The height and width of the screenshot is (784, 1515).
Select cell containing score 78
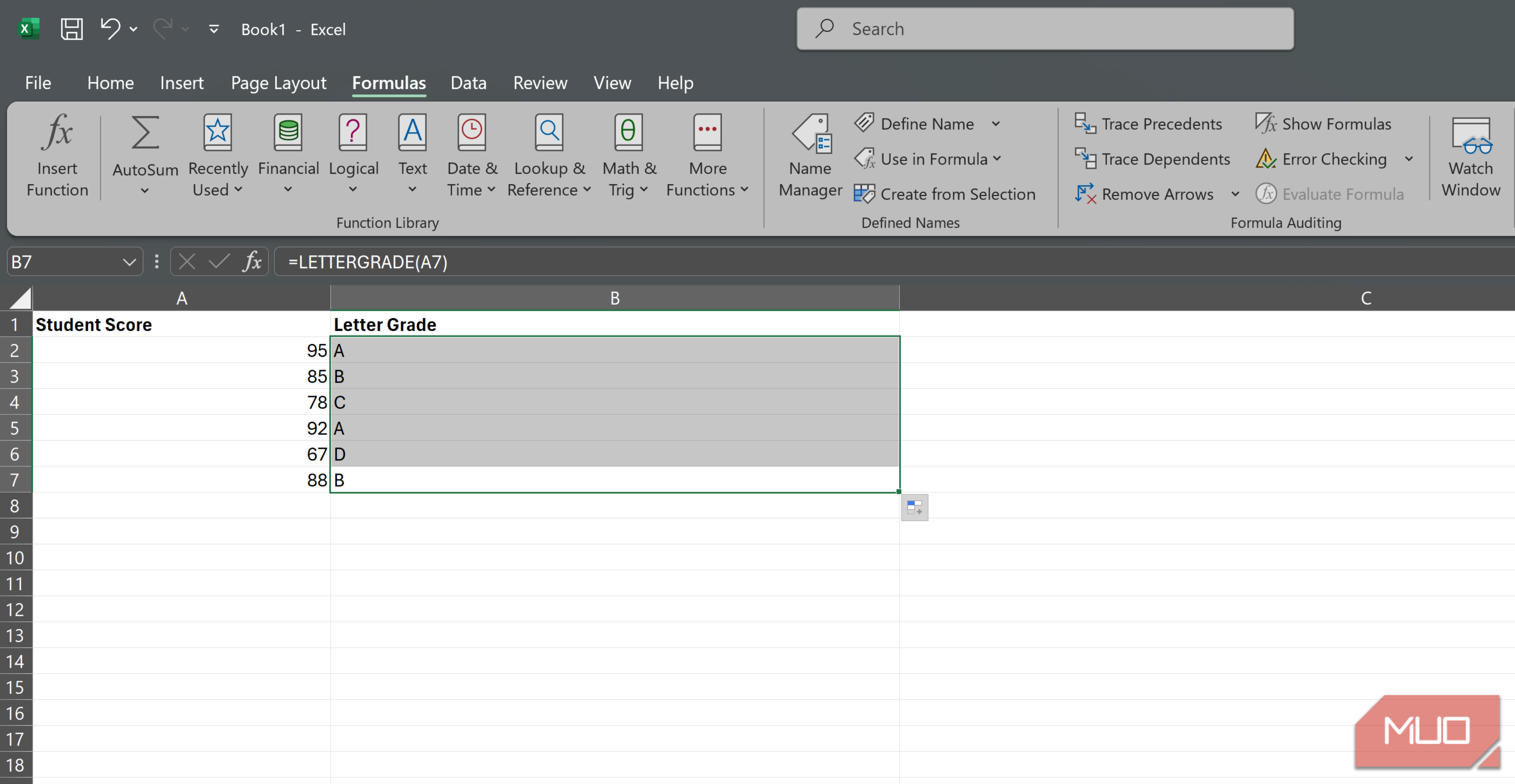[x=181, y=402]
